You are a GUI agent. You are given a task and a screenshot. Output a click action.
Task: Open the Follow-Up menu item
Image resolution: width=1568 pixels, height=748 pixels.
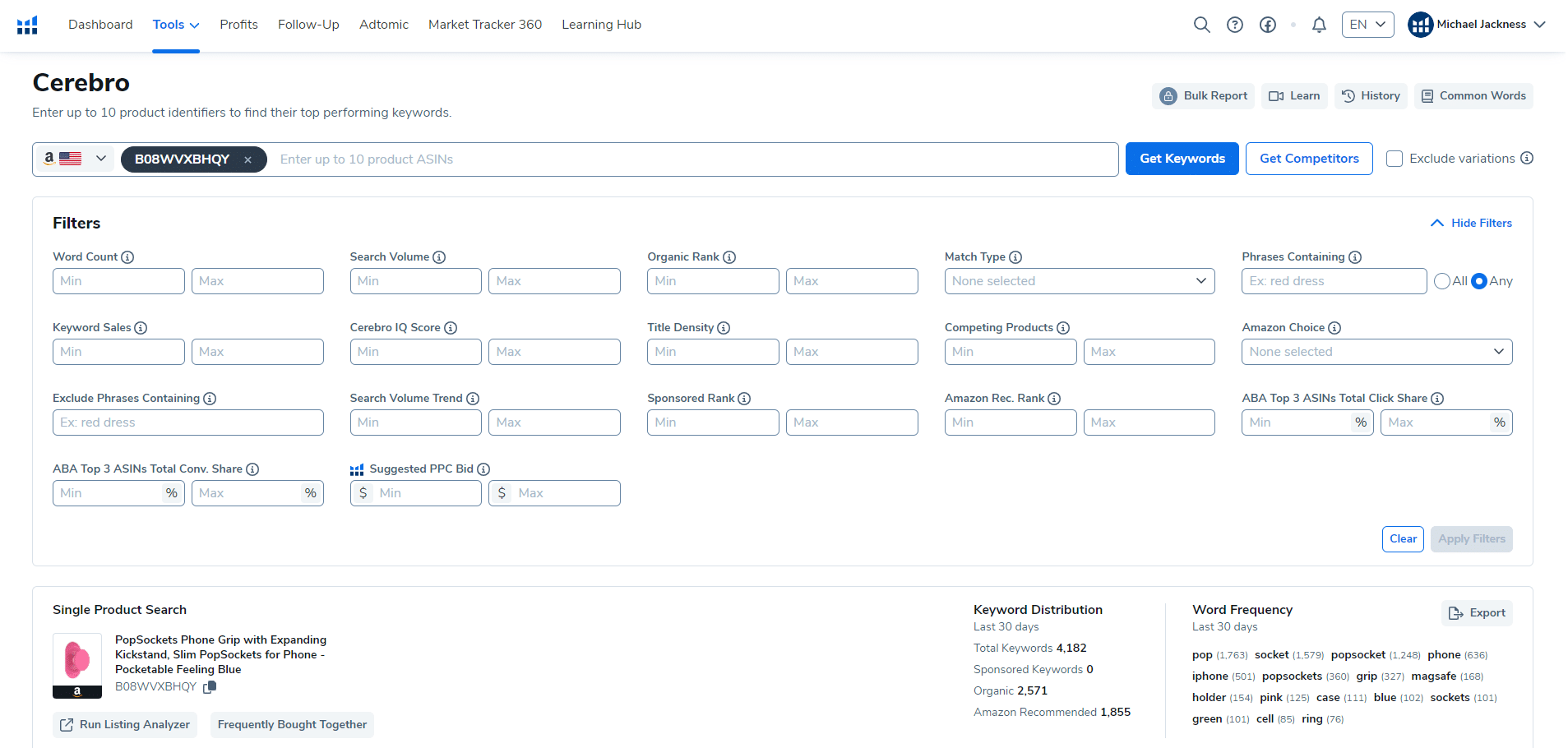(308, 25)
